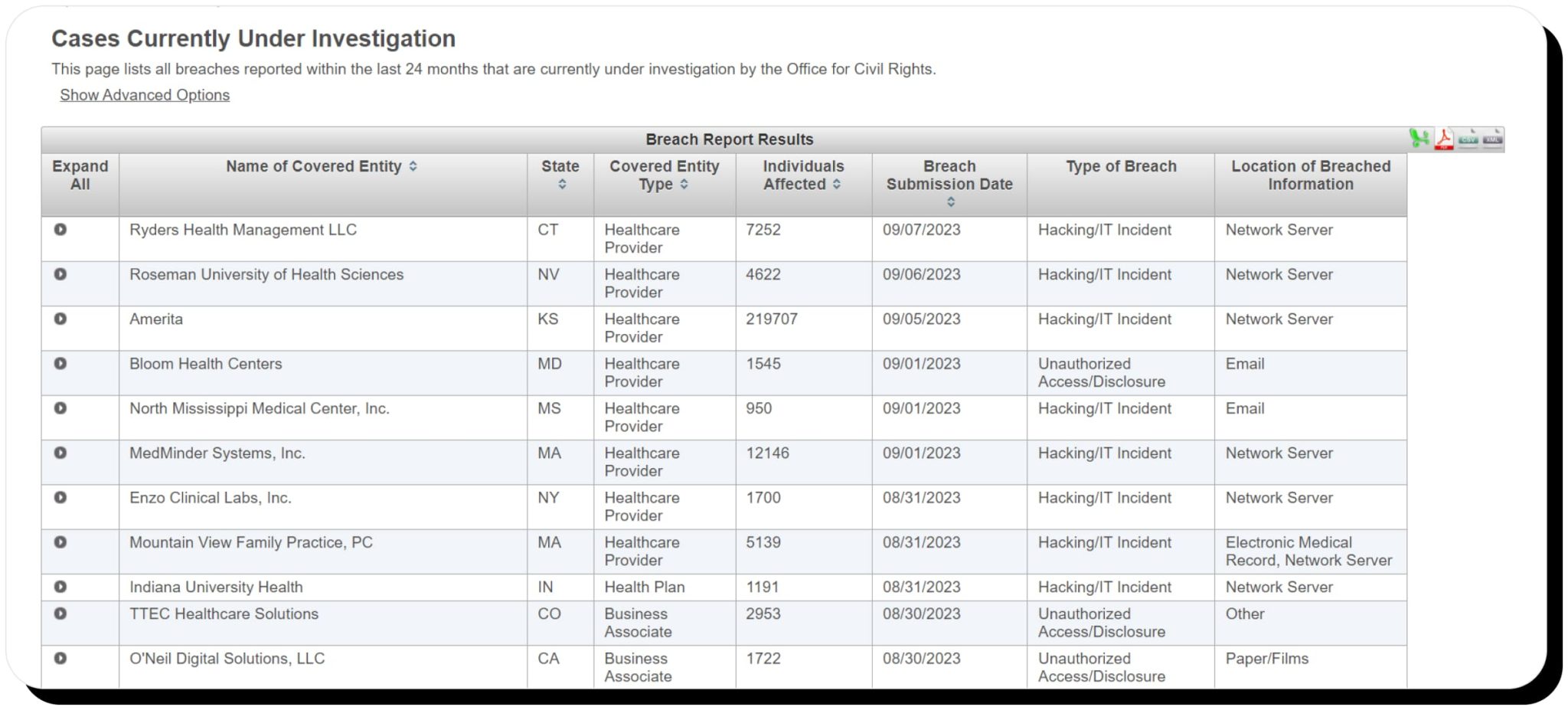Viewport: 1568px width, 710px height.
Task: Sort by Name of Covered Entity
Action: click(x=413, y=166)
